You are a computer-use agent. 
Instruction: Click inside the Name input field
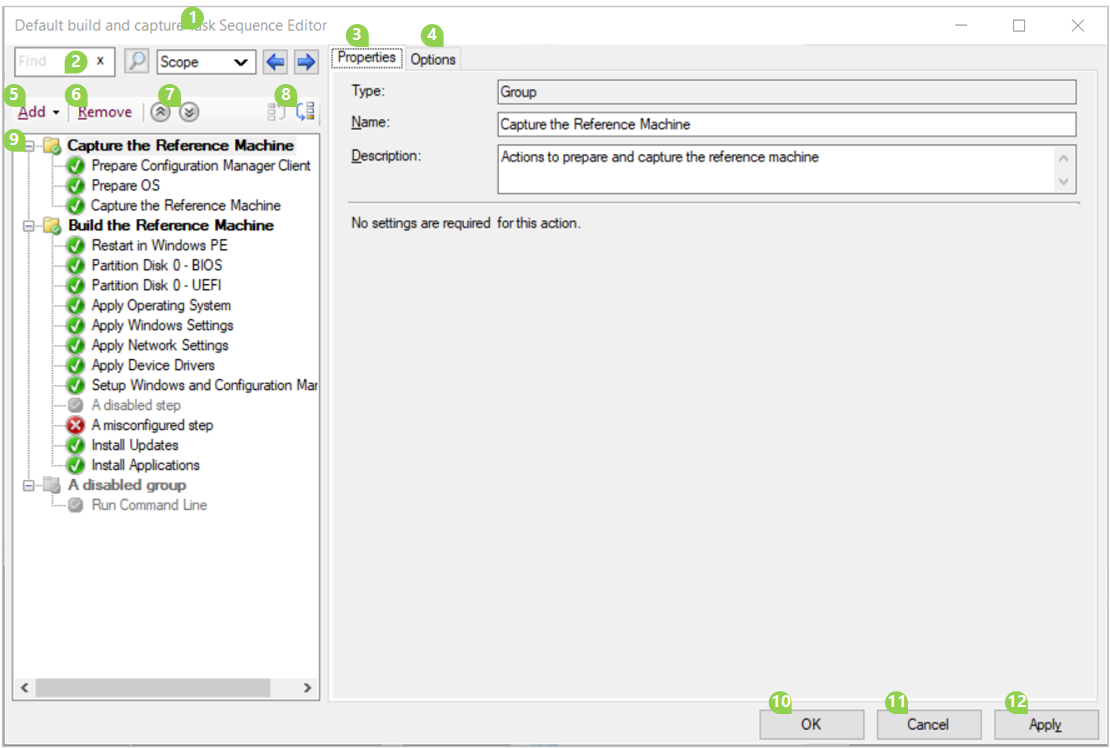tap(785, 124)
